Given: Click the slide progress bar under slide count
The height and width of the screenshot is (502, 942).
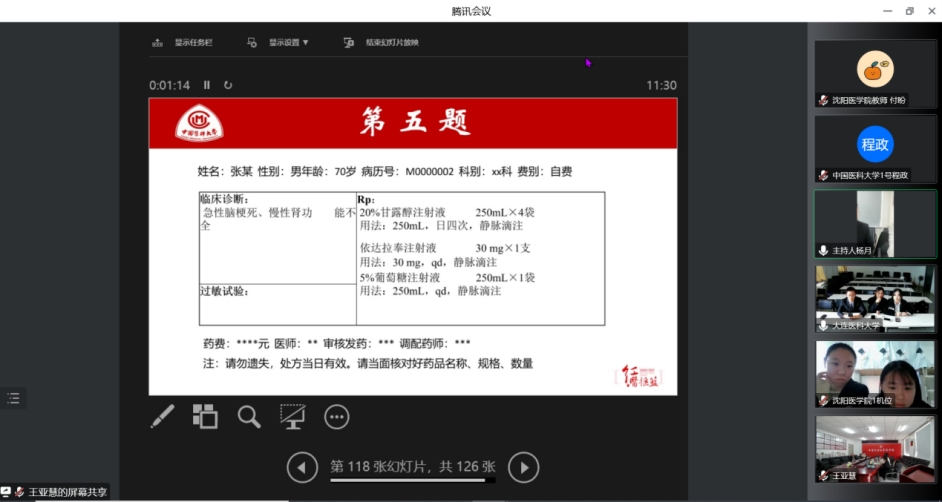Looking at the screenshot, I should pos(412,481).
